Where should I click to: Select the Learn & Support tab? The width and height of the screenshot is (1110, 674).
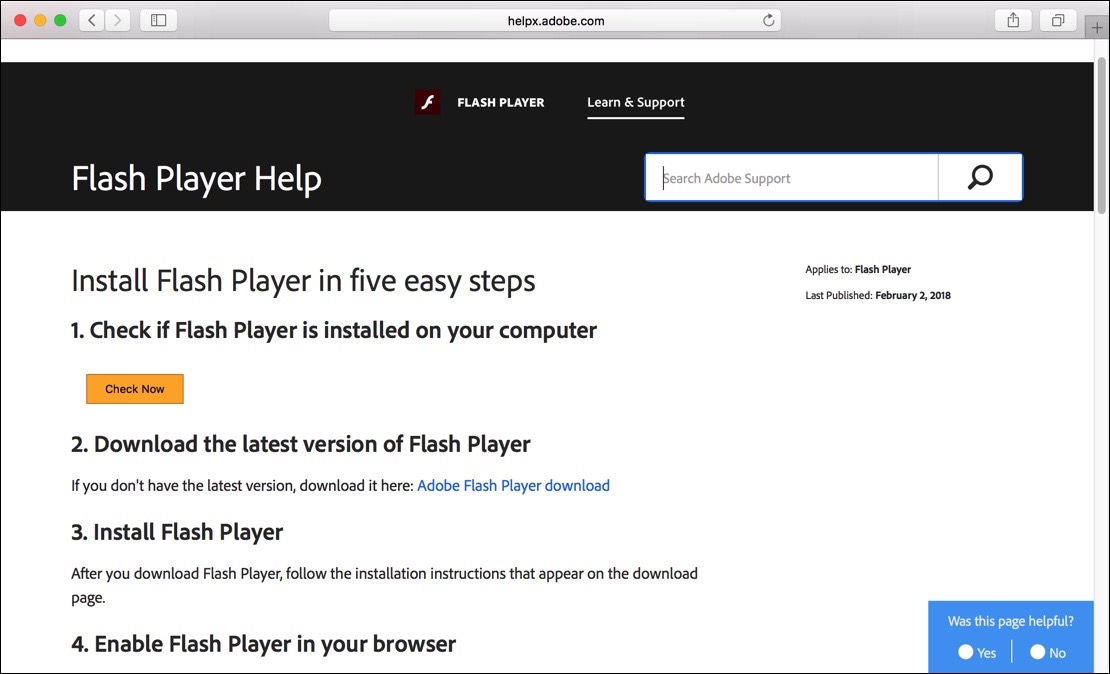(636, 103)
